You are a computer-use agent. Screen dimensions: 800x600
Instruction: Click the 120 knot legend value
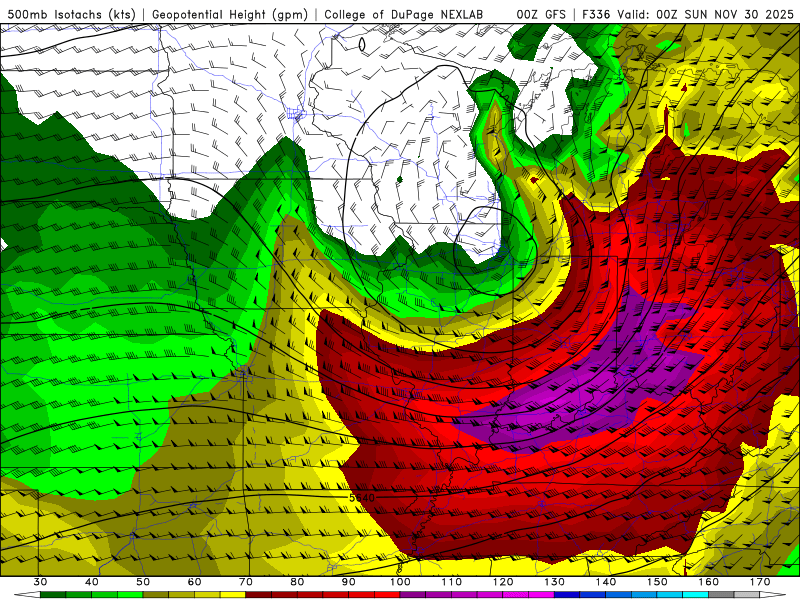[503, 582]
